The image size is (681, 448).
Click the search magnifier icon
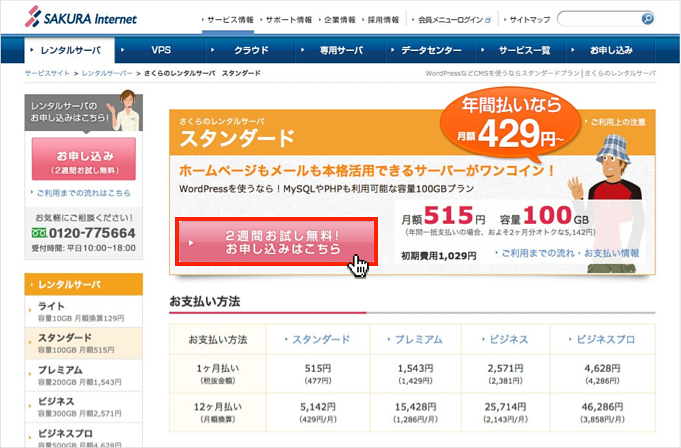point(647,19)
